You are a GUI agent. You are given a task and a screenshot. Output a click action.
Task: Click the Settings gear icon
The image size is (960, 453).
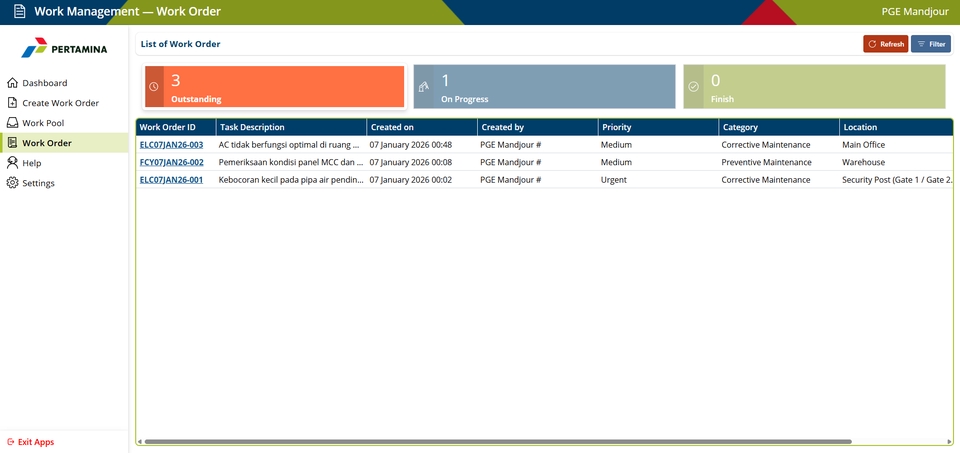[x=12, y=183]
